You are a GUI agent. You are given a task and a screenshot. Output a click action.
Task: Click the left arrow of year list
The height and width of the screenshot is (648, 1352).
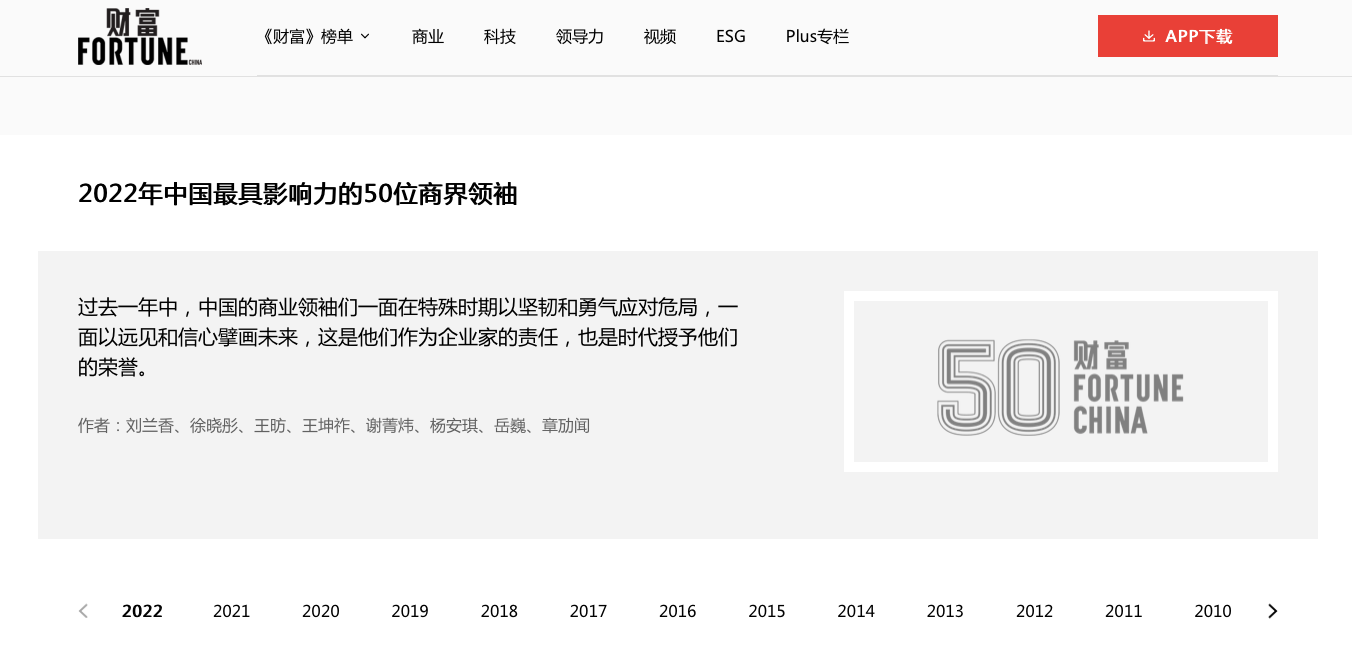pos(84,611)
